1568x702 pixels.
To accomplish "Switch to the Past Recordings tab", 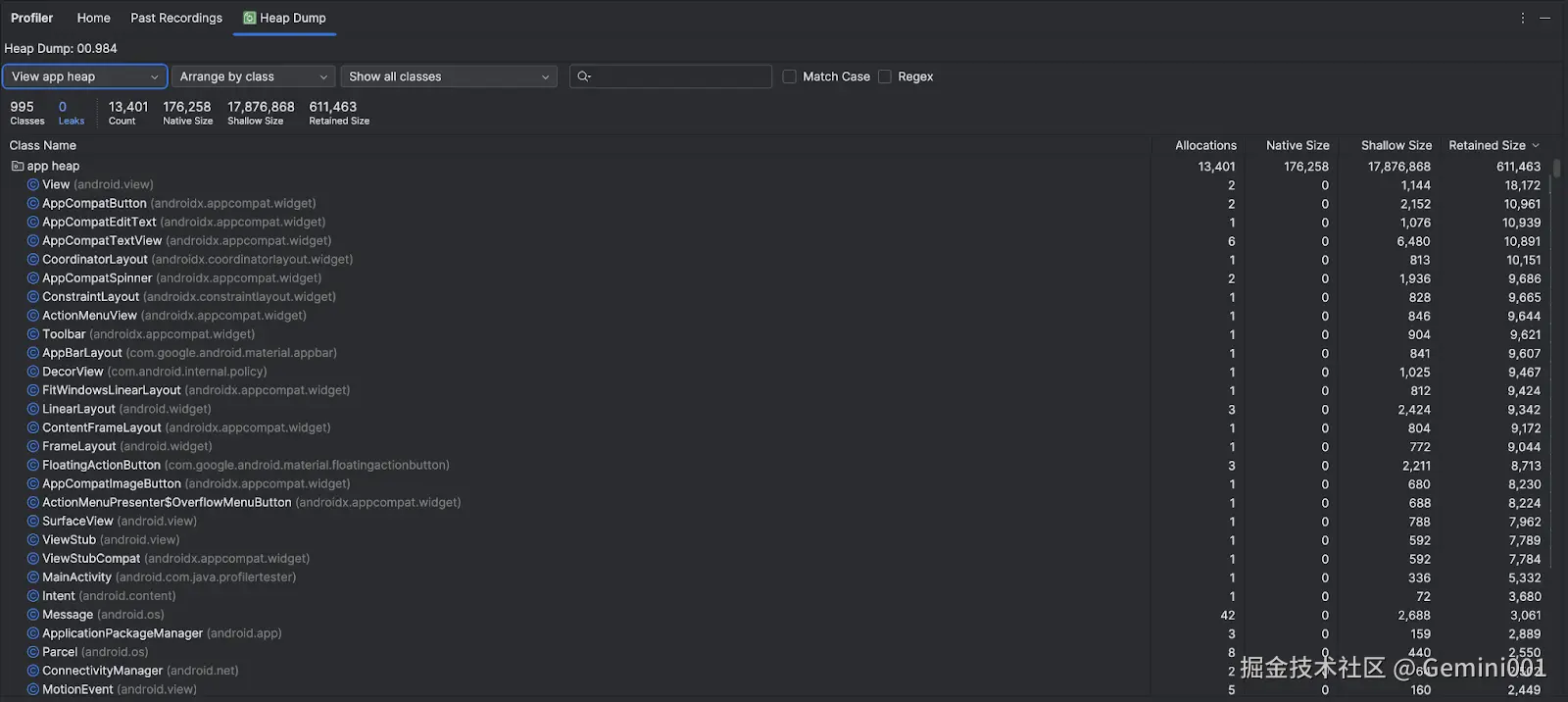I will coord(176,18).
